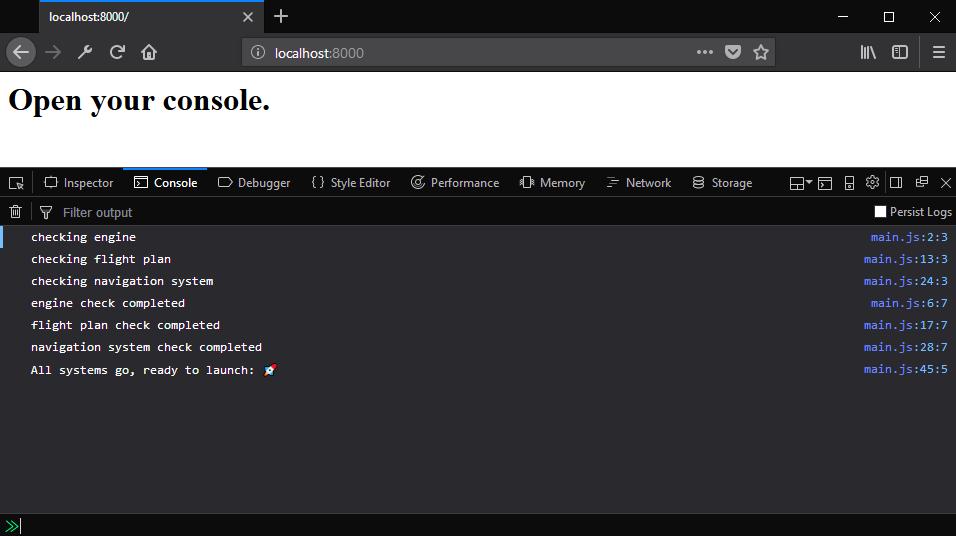Screen dimensions: 956x536
Task: Open source link main.js:2:3
Action: click(909, 237)
